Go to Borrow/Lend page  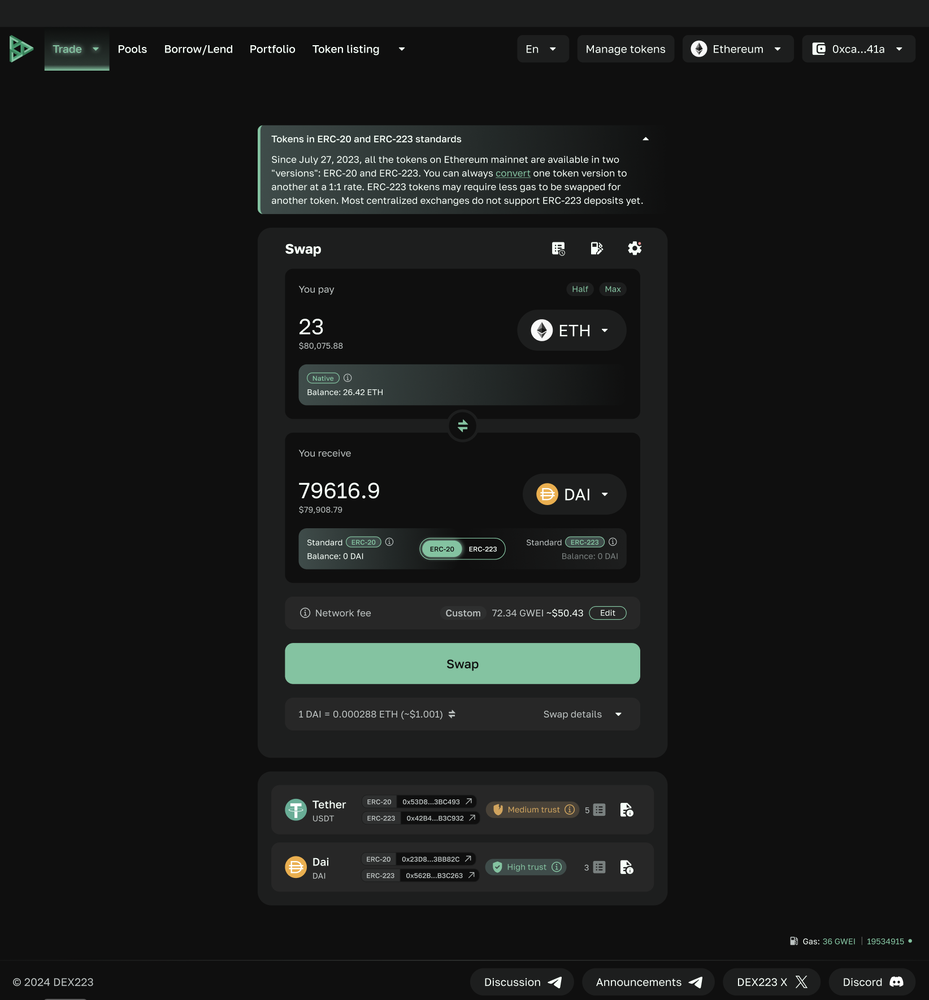point(198,49)
